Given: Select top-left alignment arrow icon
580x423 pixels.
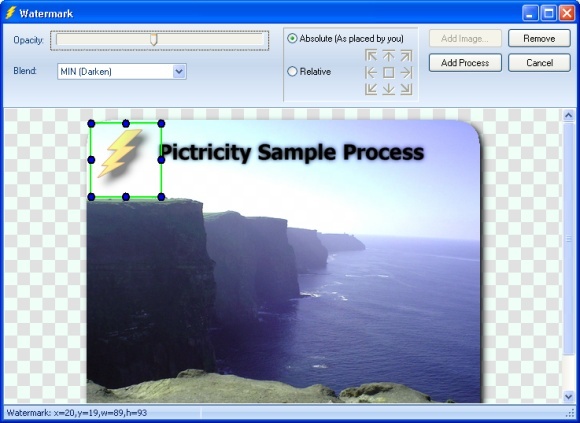Looking at the screenshot, I should click(x=371, y=56).
